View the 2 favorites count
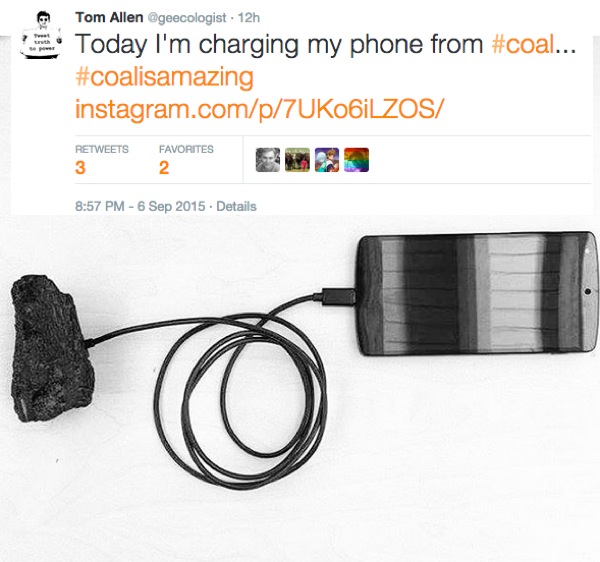The image size is (600, 562). pos(164,168)
